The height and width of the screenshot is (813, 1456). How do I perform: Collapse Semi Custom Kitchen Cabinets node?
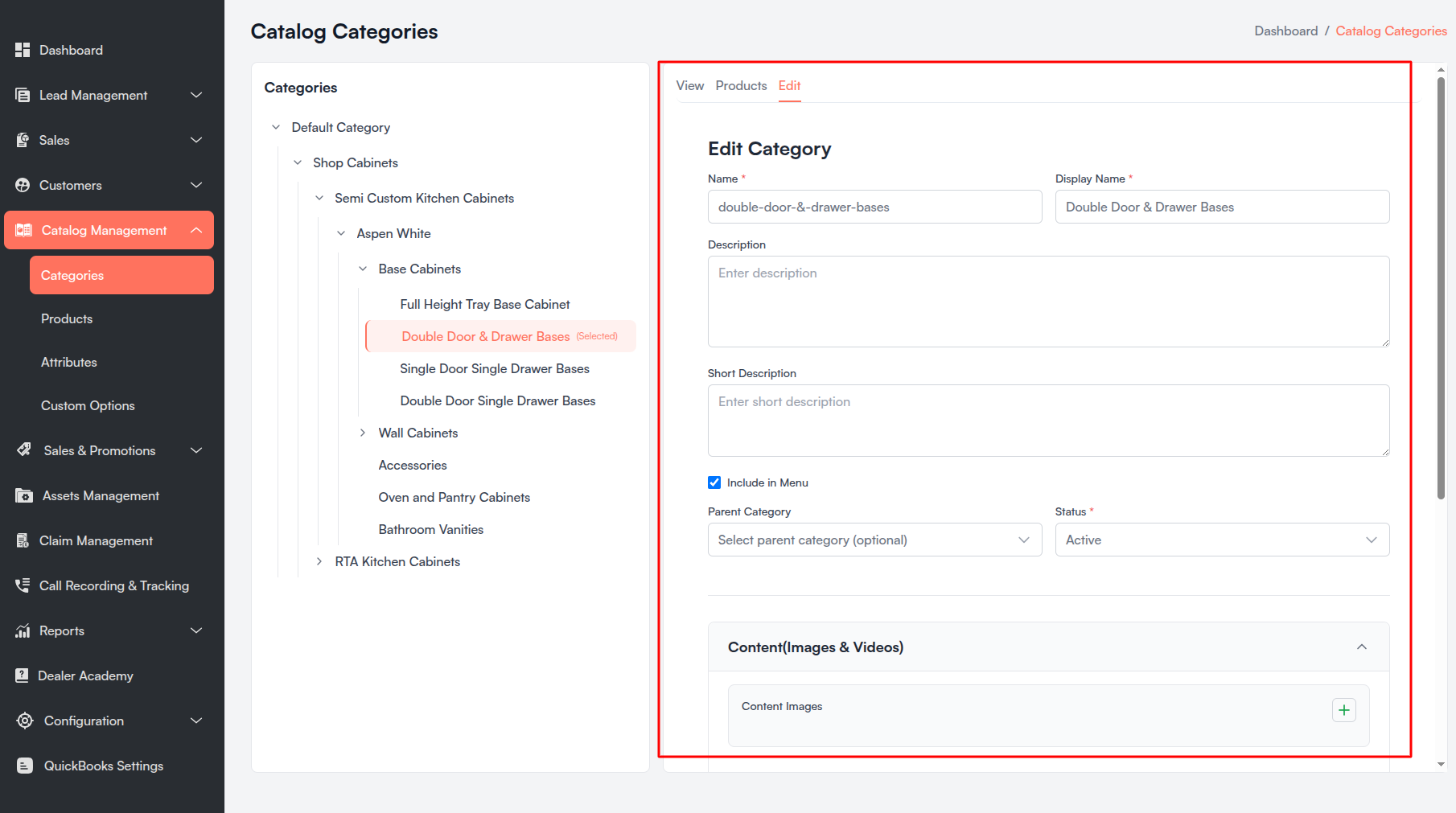click(x=319, y=198)
